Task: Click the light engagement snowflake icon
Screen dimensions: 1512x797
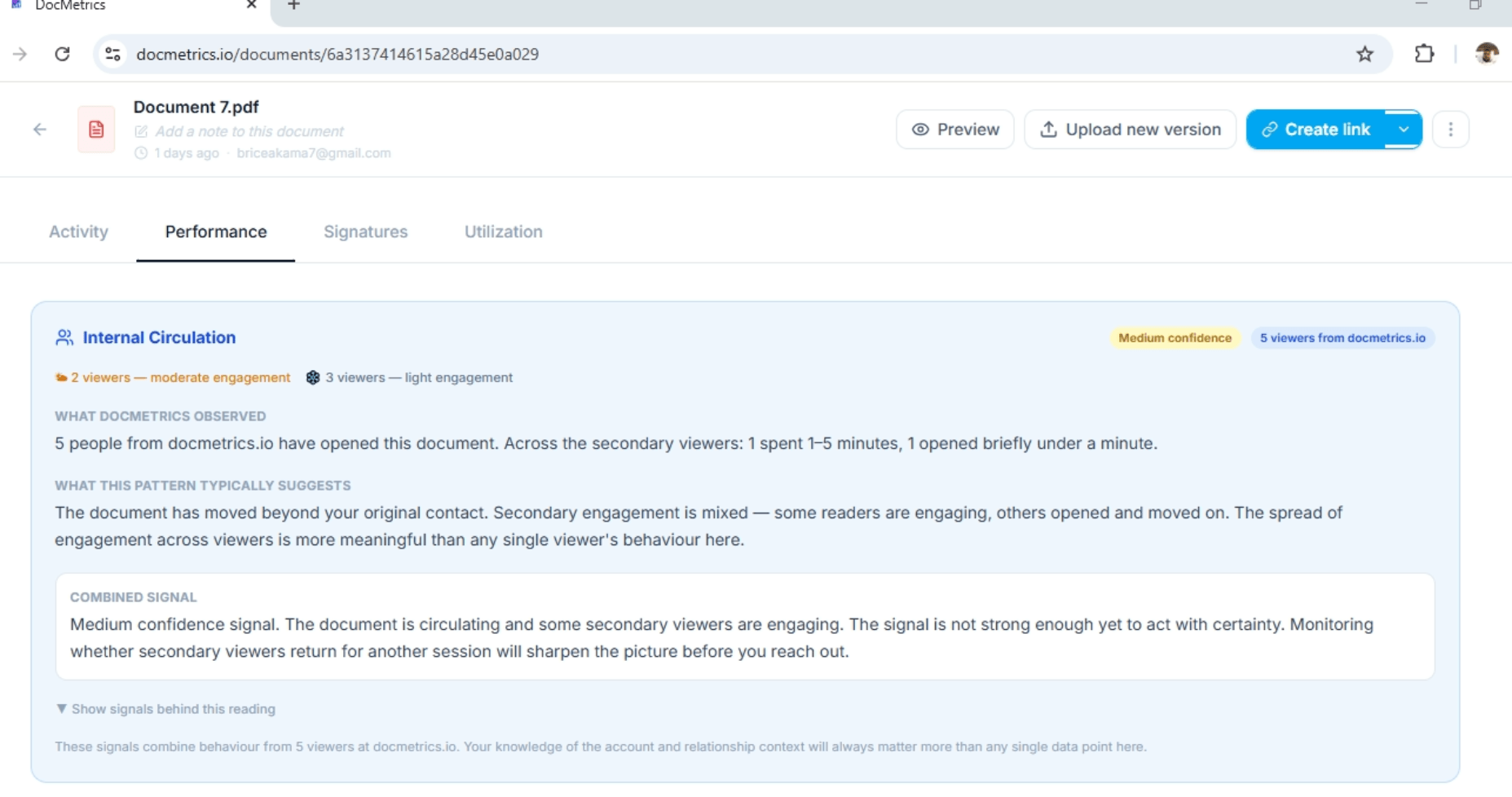Action: pos(313,377)
